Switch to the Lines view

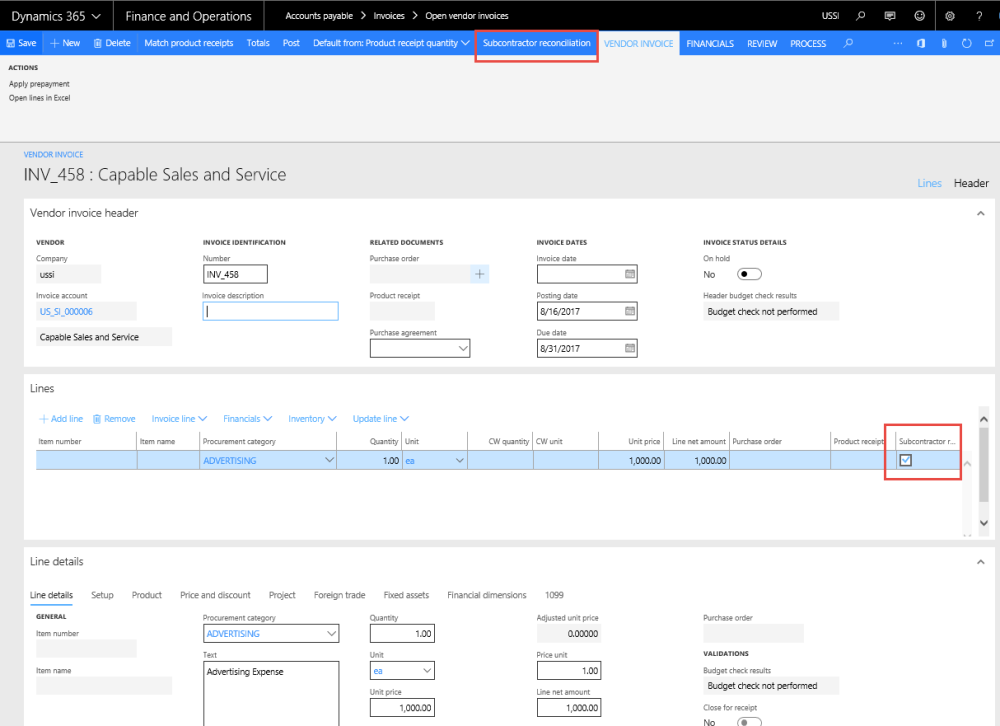point(929,183)
